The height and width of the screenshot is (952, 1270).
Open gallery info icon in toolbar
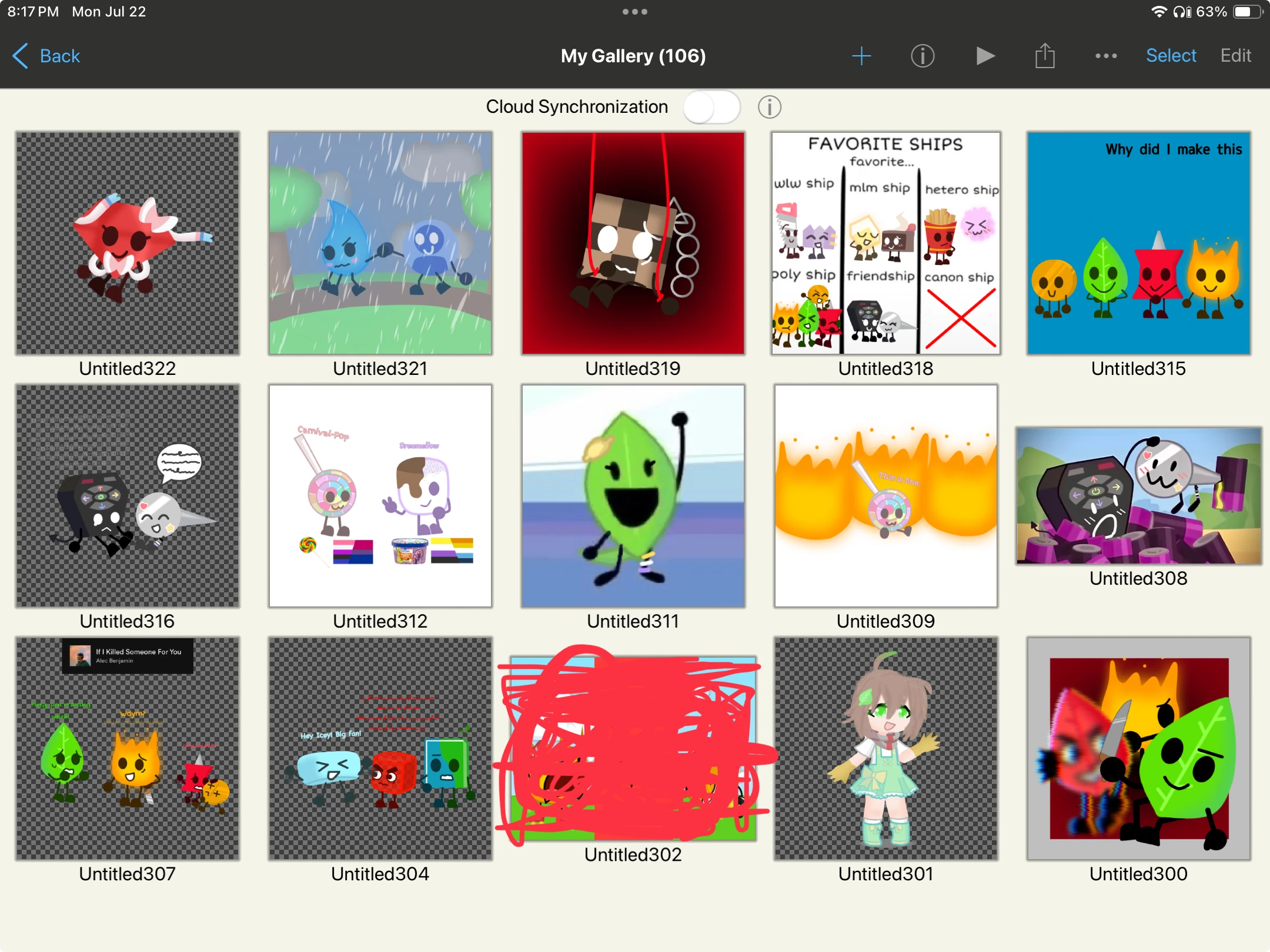(x=923, y=56)
